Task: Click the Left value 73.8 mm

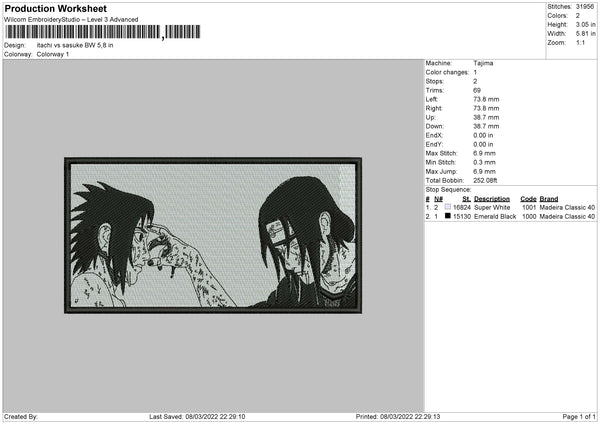Action: click(x=486, y=99)
